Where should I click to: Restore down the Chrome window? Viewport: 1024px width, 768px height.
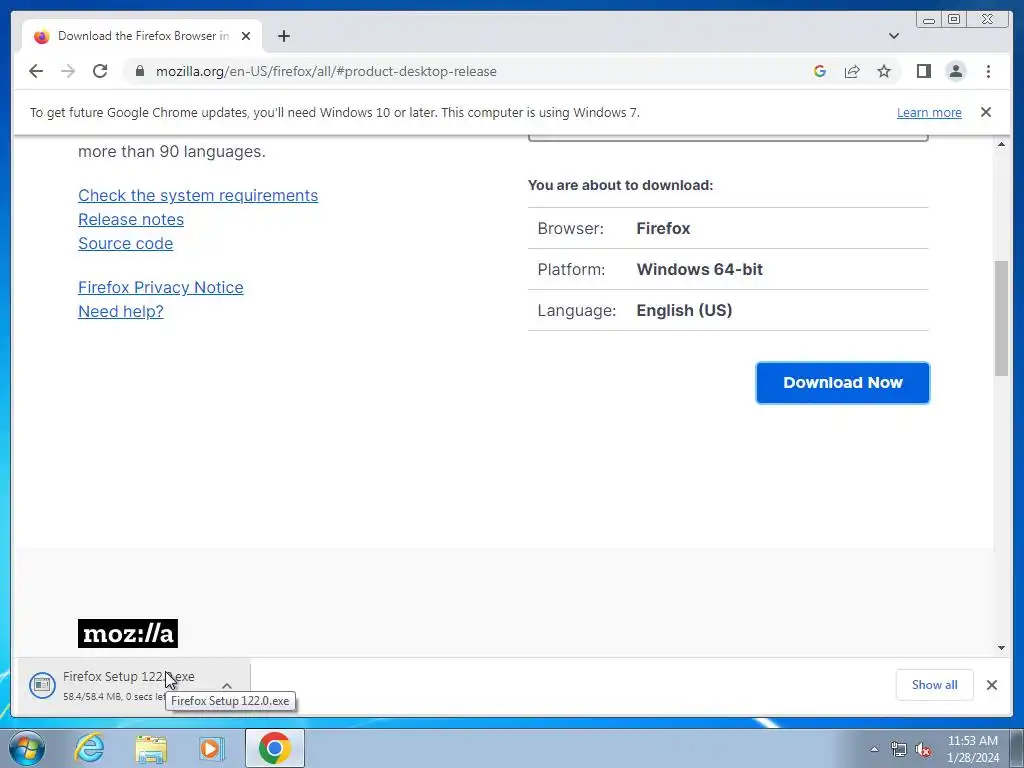[x=953, y=20]
